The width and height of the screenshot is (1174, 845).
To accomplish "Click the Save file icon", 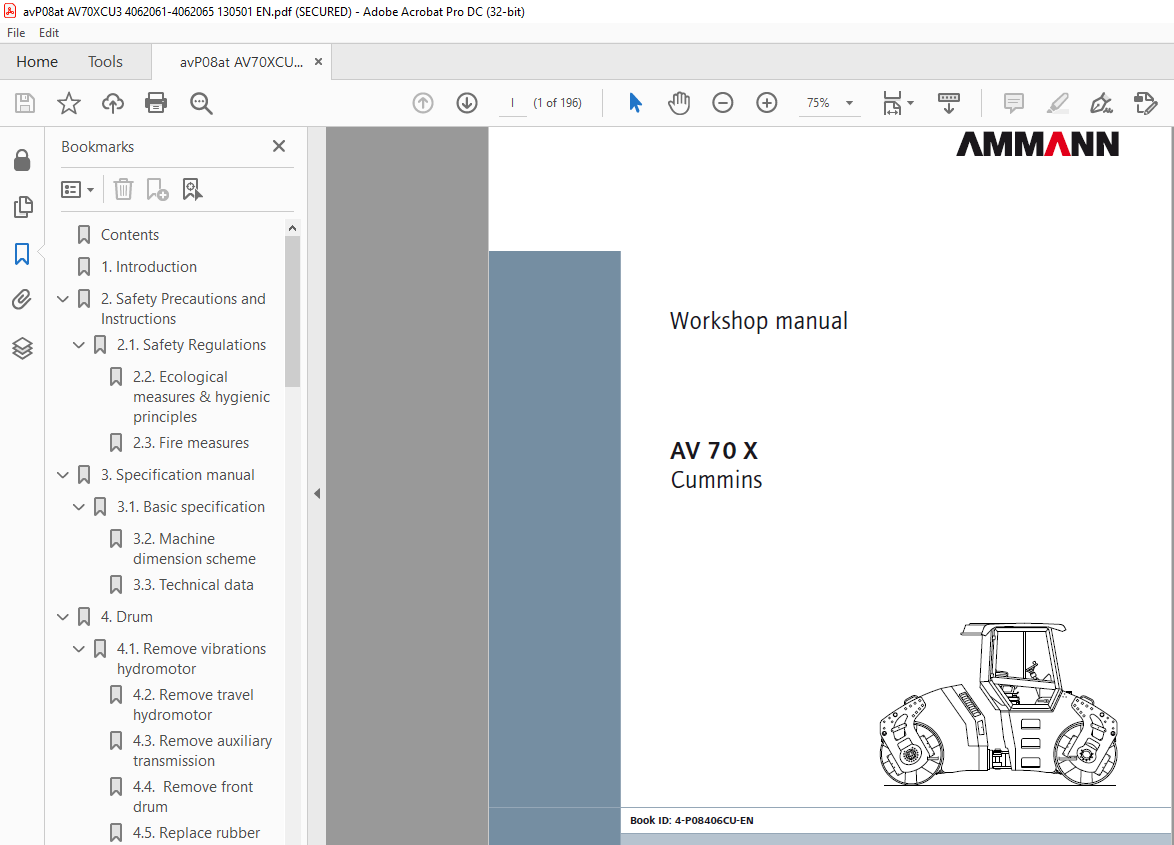I will [25, 103].
